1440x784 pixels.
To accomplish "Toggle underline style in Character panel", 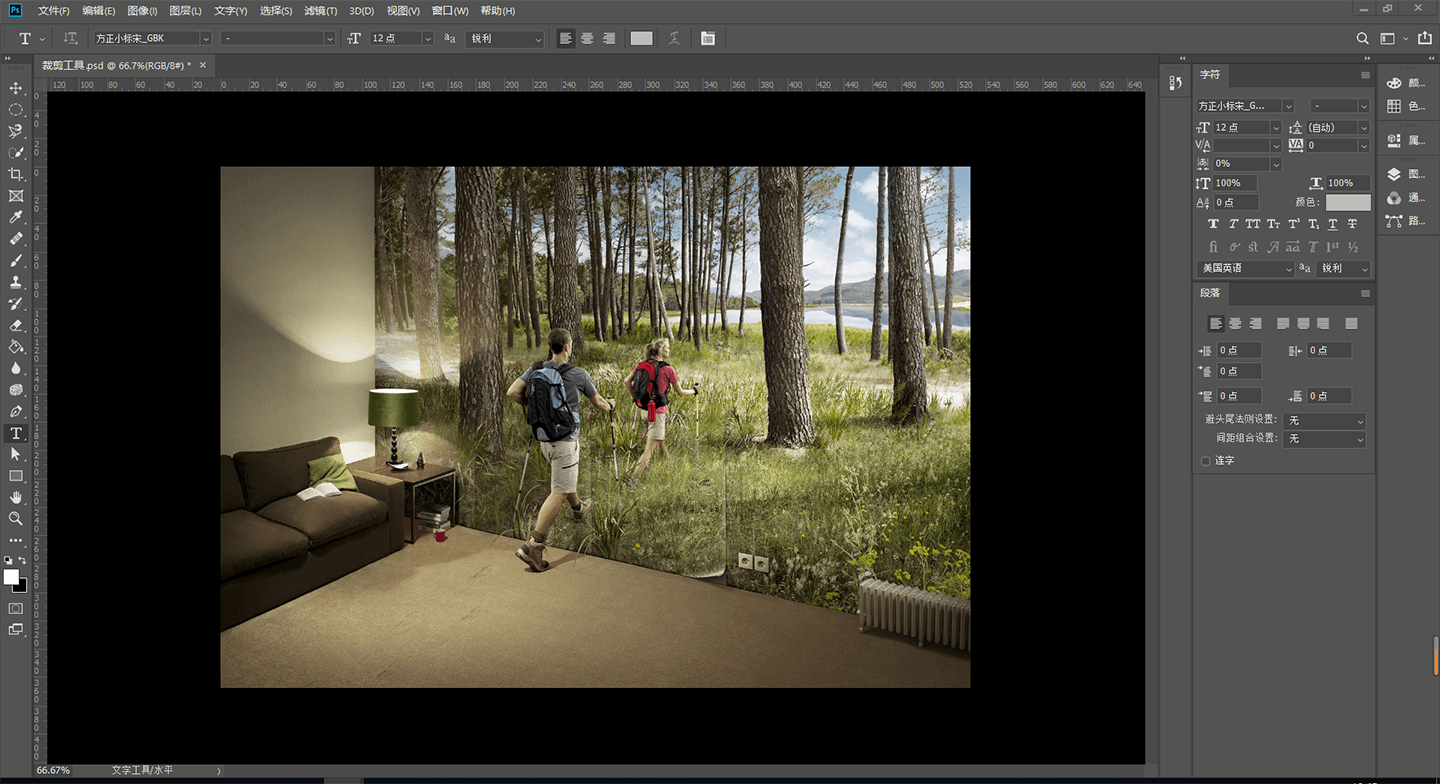I will pyautogui.click(x=1332, y=224).
